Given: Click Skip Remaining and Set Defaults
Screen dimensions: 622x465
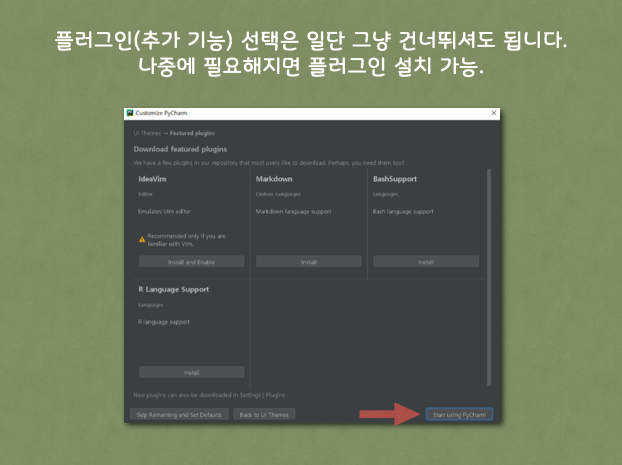Looking at the screenshot, I should pos(179,414).
